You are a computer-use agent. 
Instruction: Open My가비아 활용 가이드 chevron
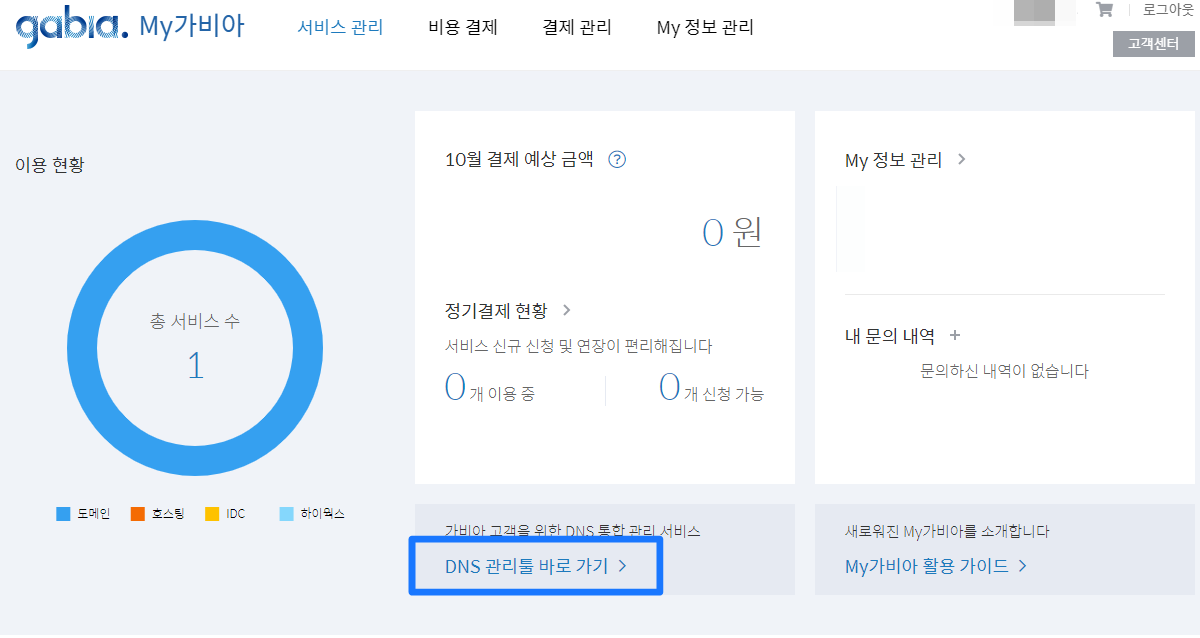1023,565
